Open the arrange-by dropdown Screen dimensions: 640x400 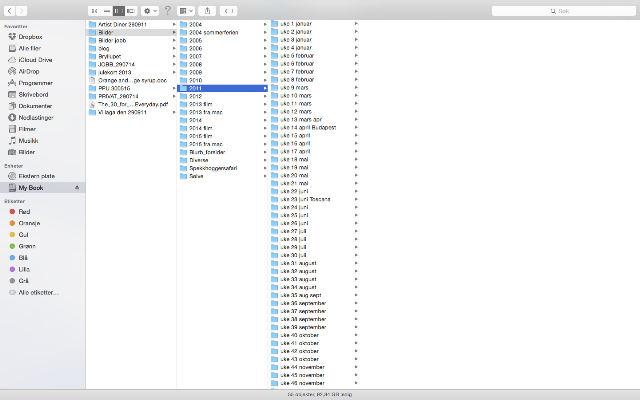[186, 11]
